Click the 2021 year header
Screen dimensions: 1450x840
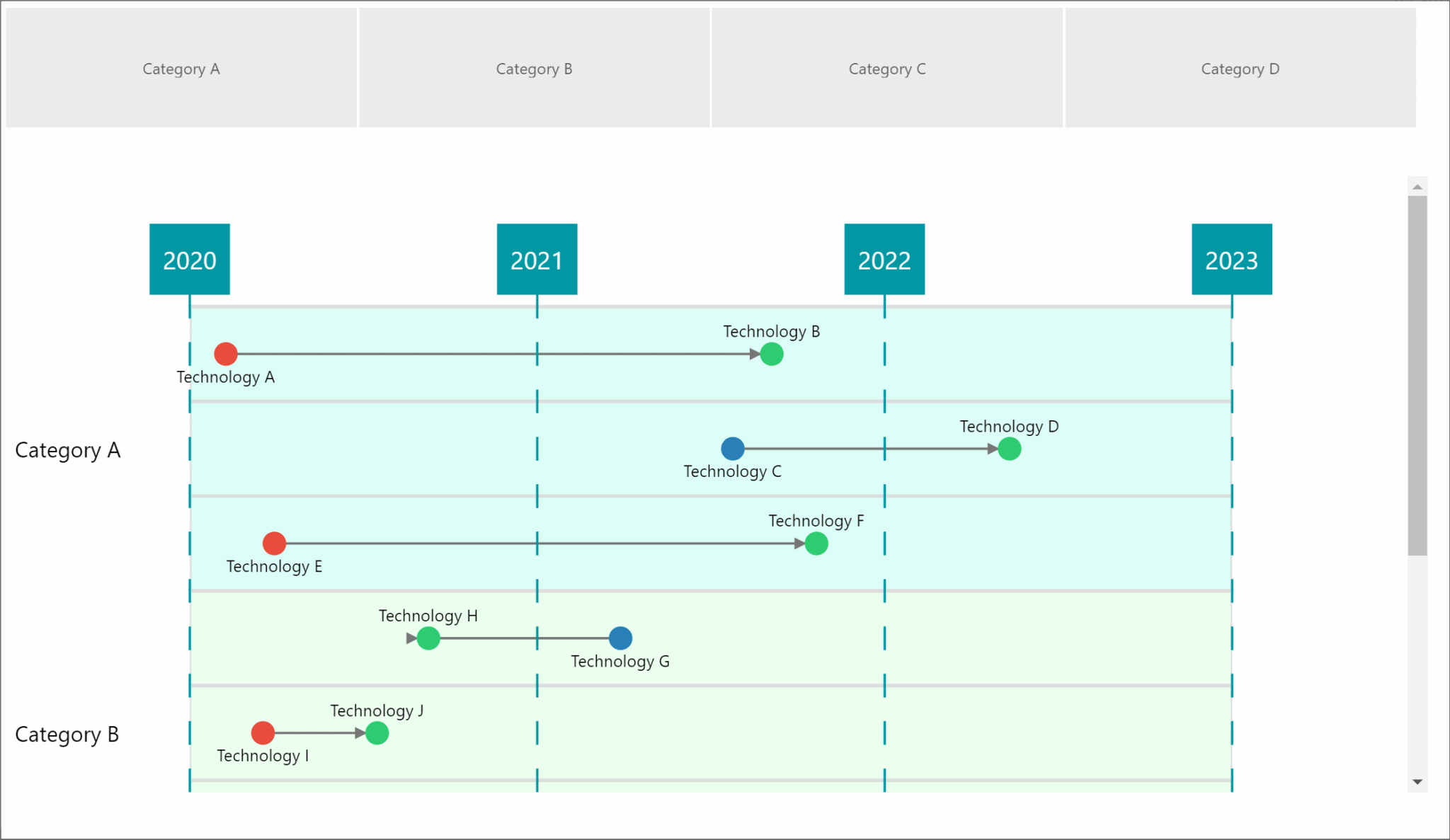[x=537, y=260]
